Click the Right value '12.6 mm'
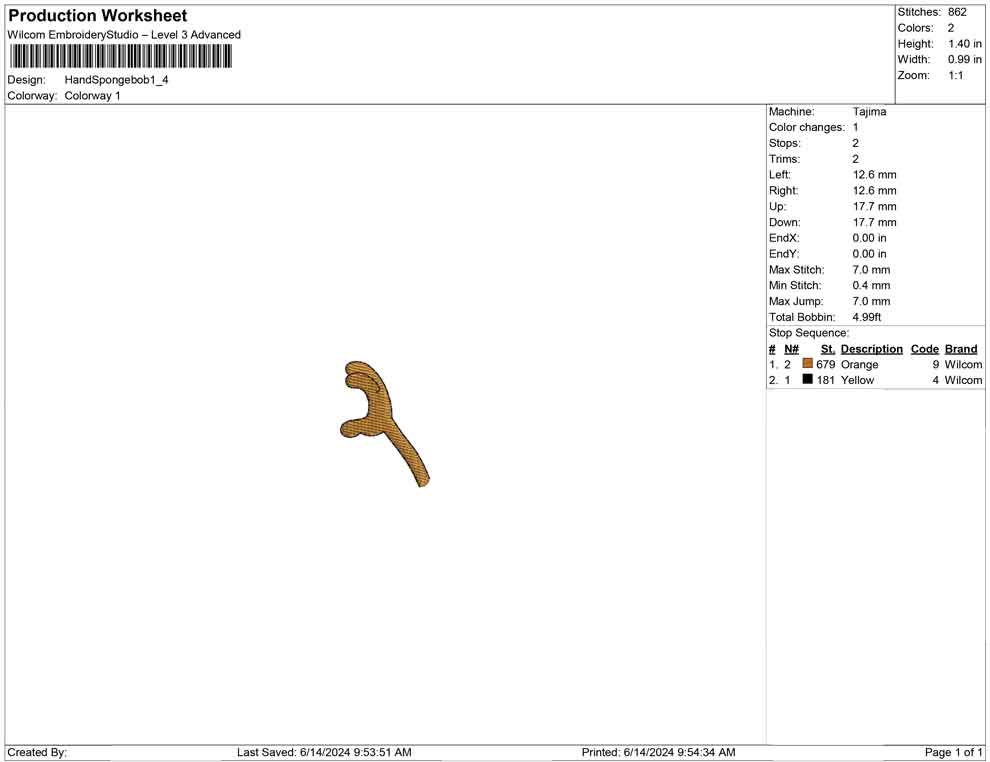The width and height of the screenshot is (990, 762). [874, 191]
